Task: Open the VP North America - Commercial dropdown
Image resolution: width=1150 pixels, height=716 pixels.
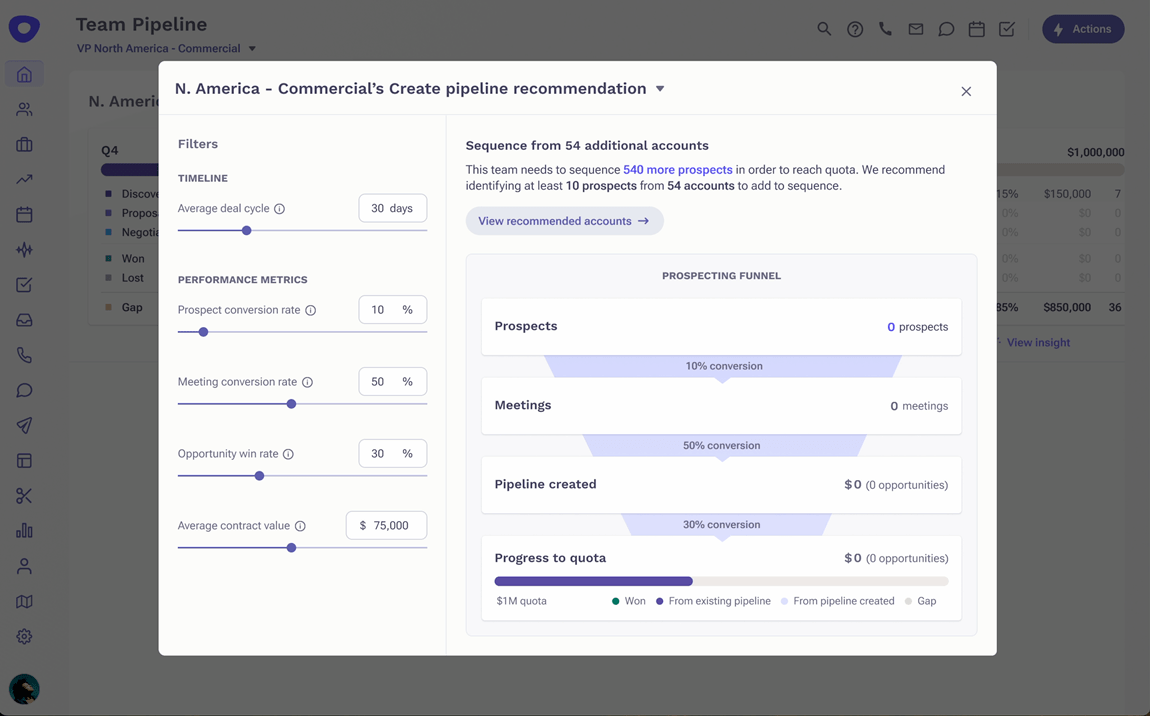Action: coord(252,49)
